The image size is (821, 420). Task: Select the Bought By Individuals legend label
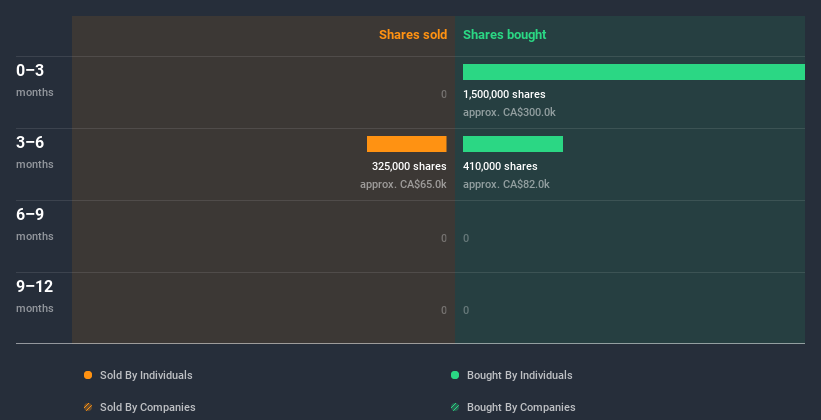[519, 375]
